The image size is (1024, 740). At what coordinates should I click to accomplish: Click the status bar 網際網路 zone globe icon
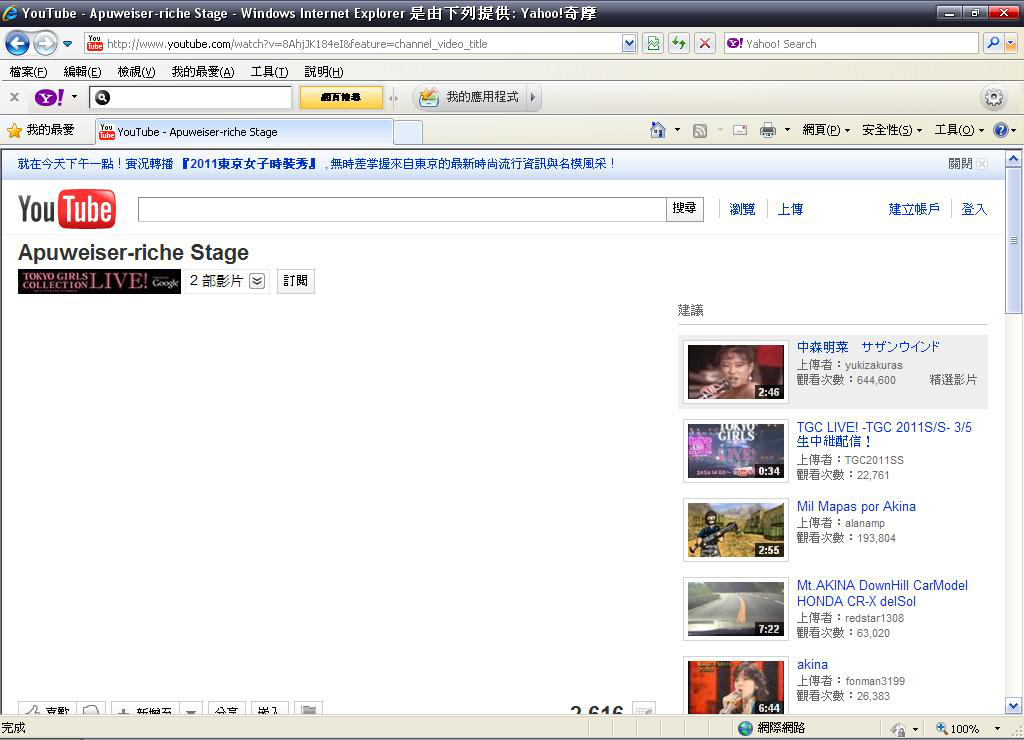pyautogui.click(x=745, y=728)
